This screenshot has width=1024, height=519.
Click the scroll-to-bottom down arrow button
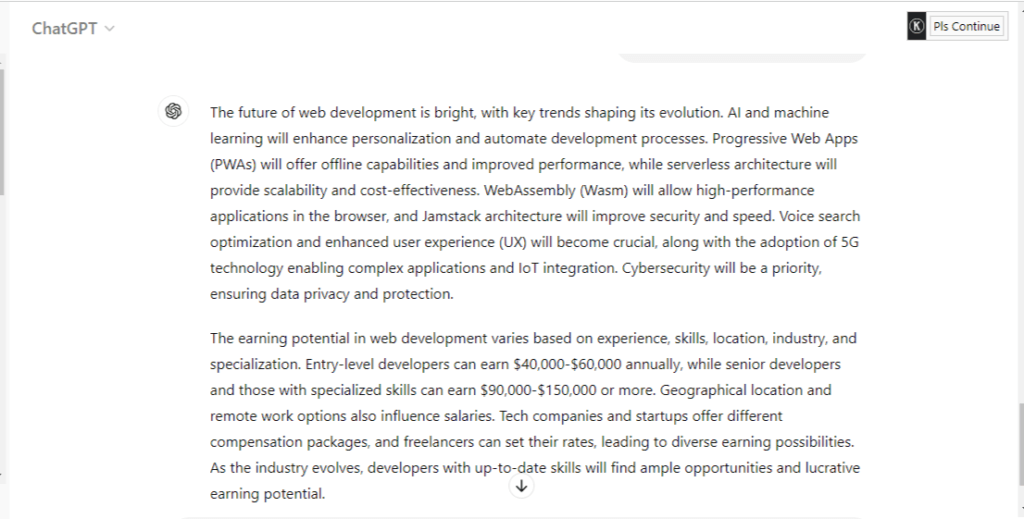click(521, 486)
